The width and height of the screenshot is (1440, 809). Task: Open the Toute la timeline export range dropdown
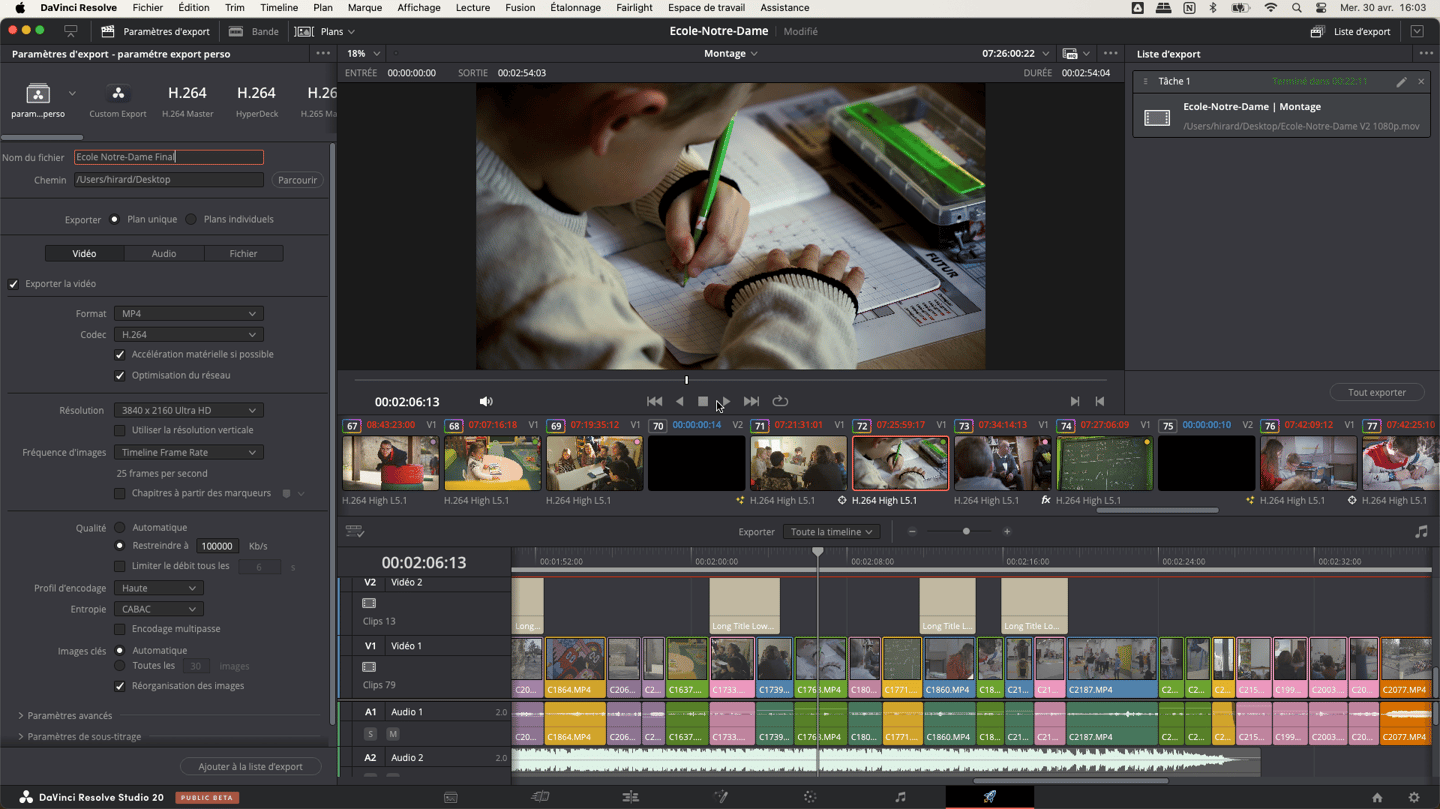pyautogui.click(x=832, y=532)
